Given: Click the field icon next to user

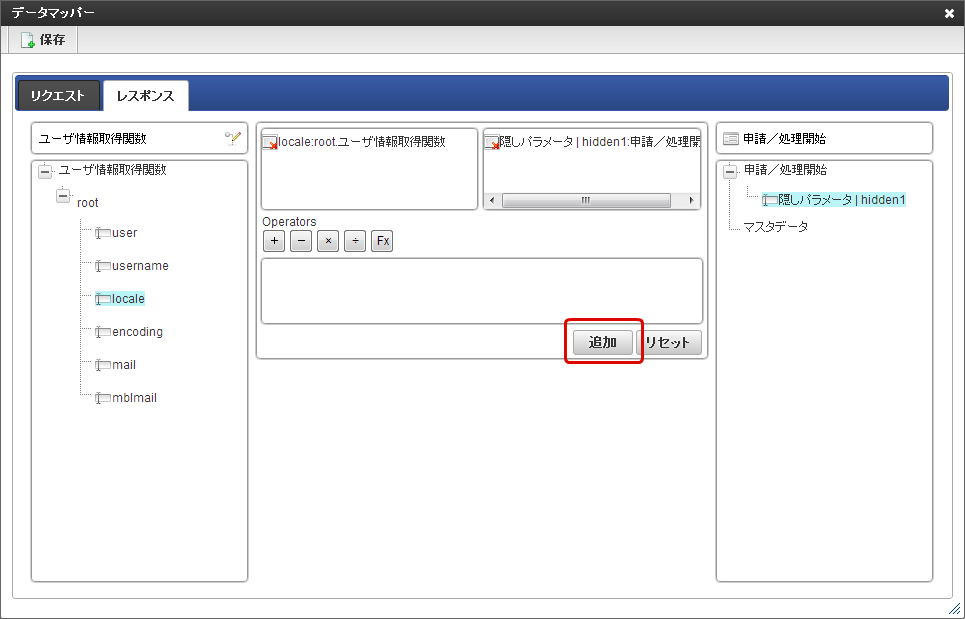Looking at the screenshot, I should pyautogui.click(x=103, y=233).
